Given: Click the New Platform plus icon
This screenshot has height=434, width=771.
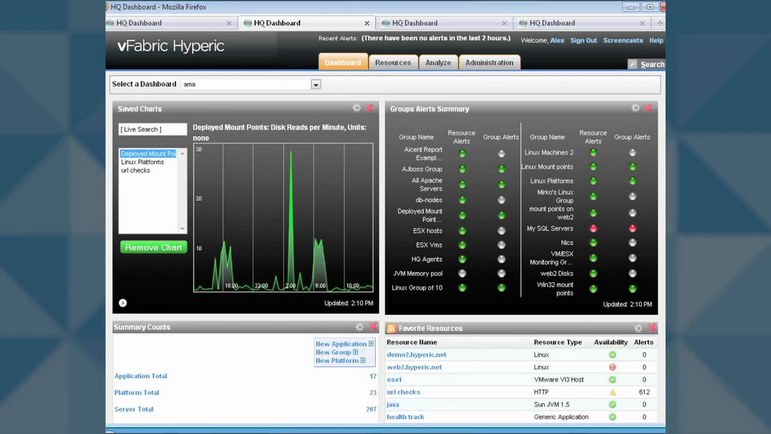Looking at the screenshot, I should 363,360.
